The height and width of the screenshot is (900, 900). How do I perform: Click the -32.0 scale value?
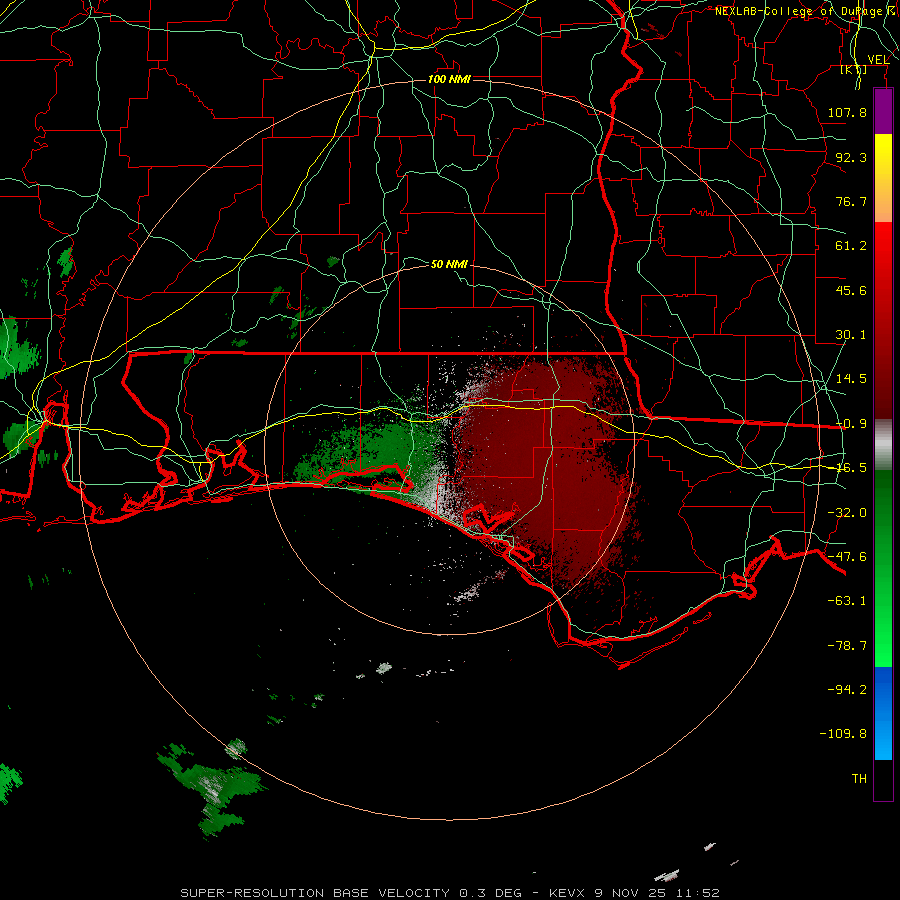tap(847, 513)
